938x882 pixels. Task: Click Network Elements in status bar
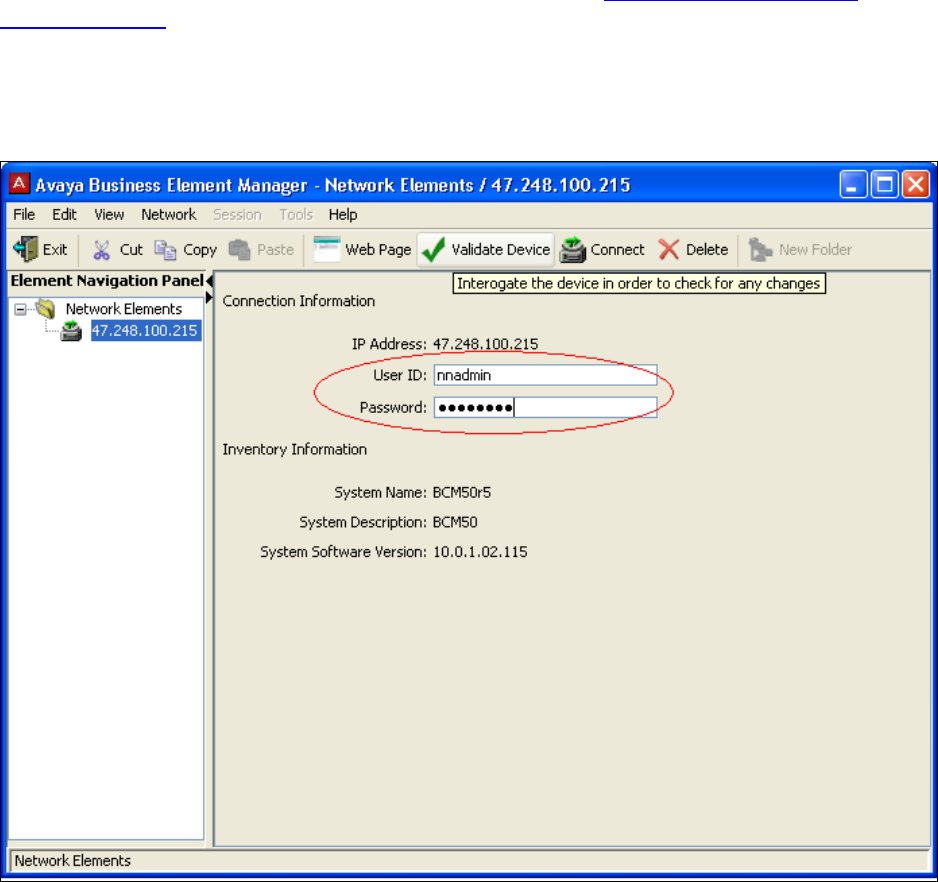tap(72, 860)
